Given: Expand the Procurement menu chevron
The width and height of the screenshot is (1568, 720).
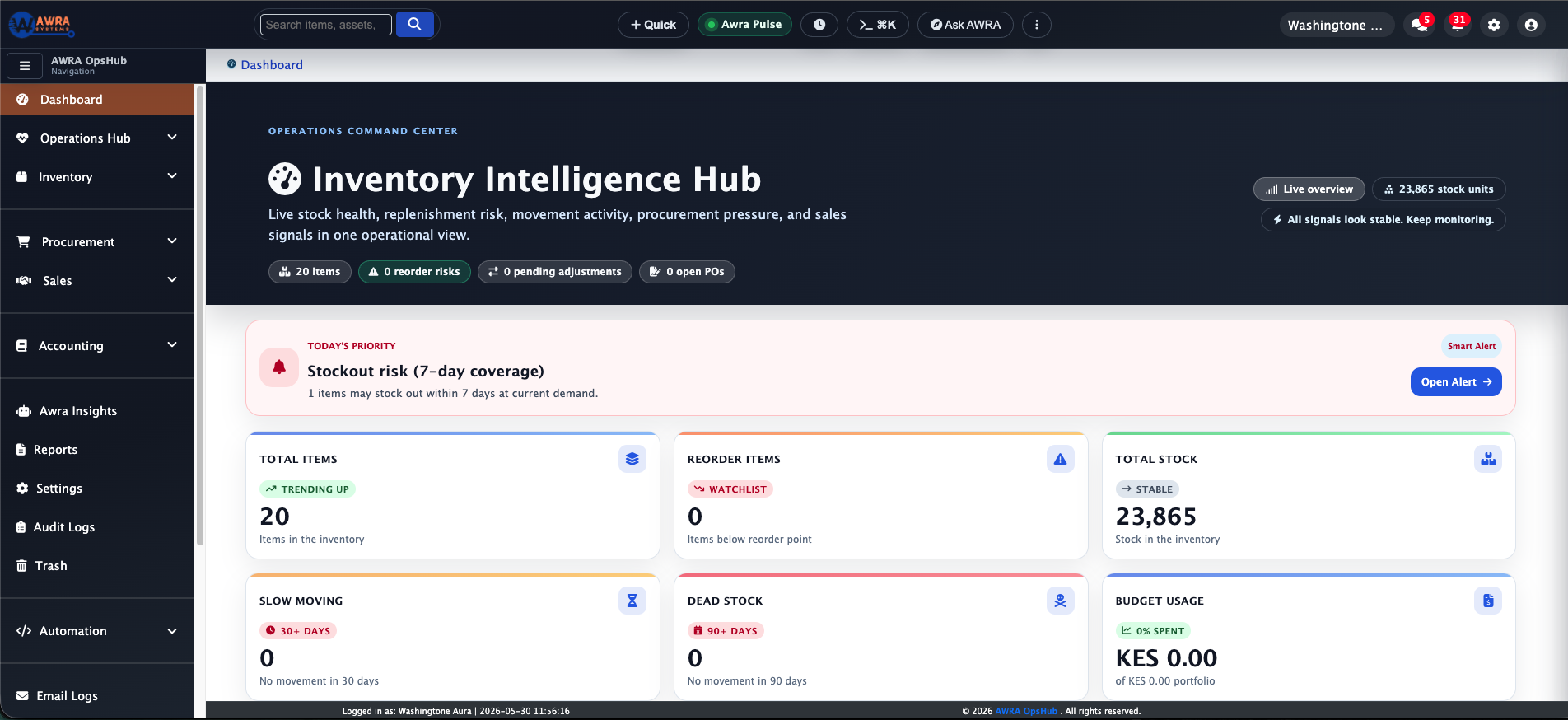Looking at the screenshot, I should 172,241.
